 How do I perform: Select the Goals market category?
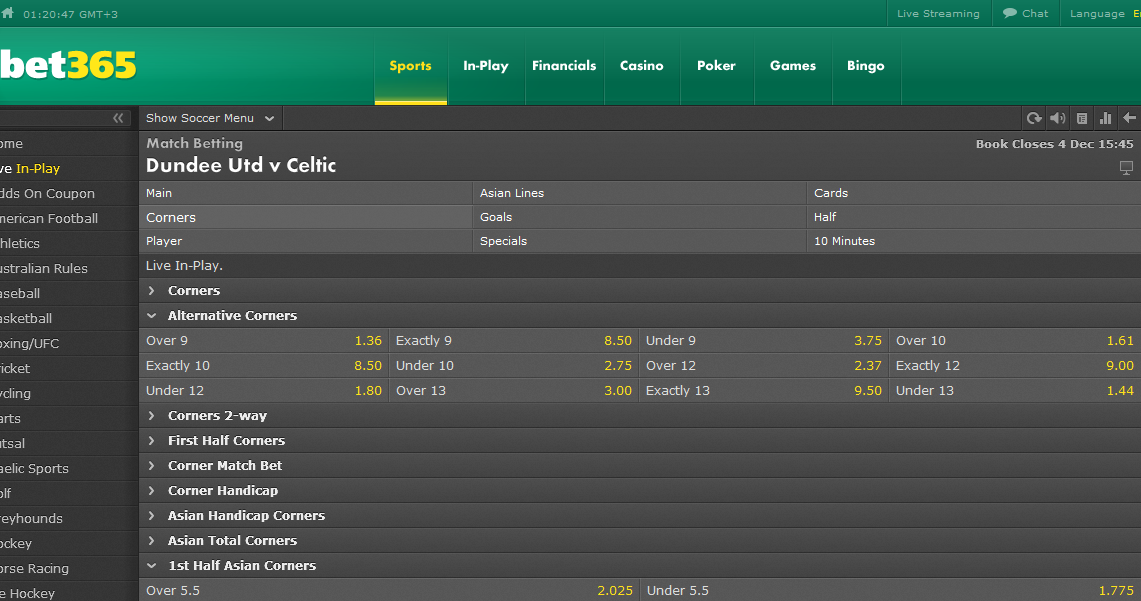[640, 217]
